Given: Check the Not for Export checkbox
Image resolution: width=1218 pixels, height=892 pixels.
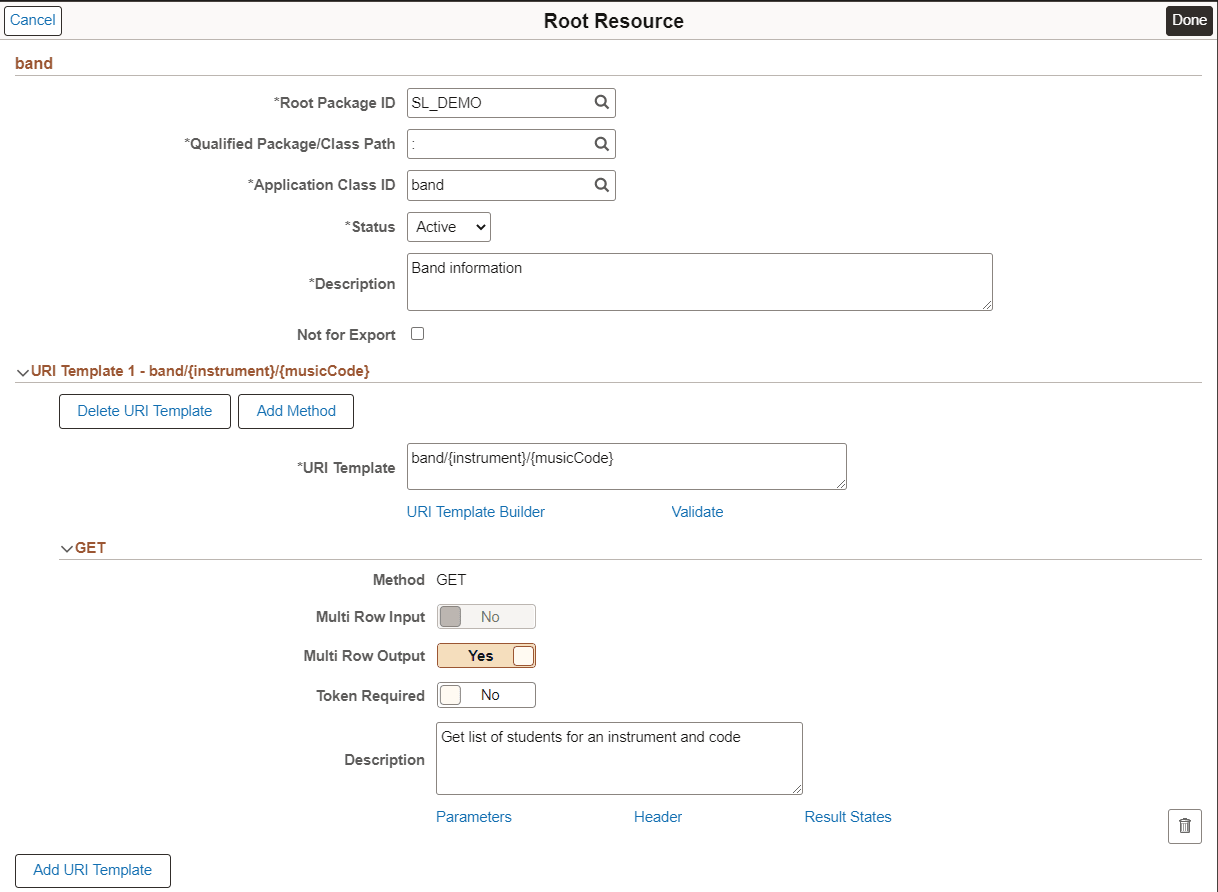Looking at the screenshot, I should 417,334.
